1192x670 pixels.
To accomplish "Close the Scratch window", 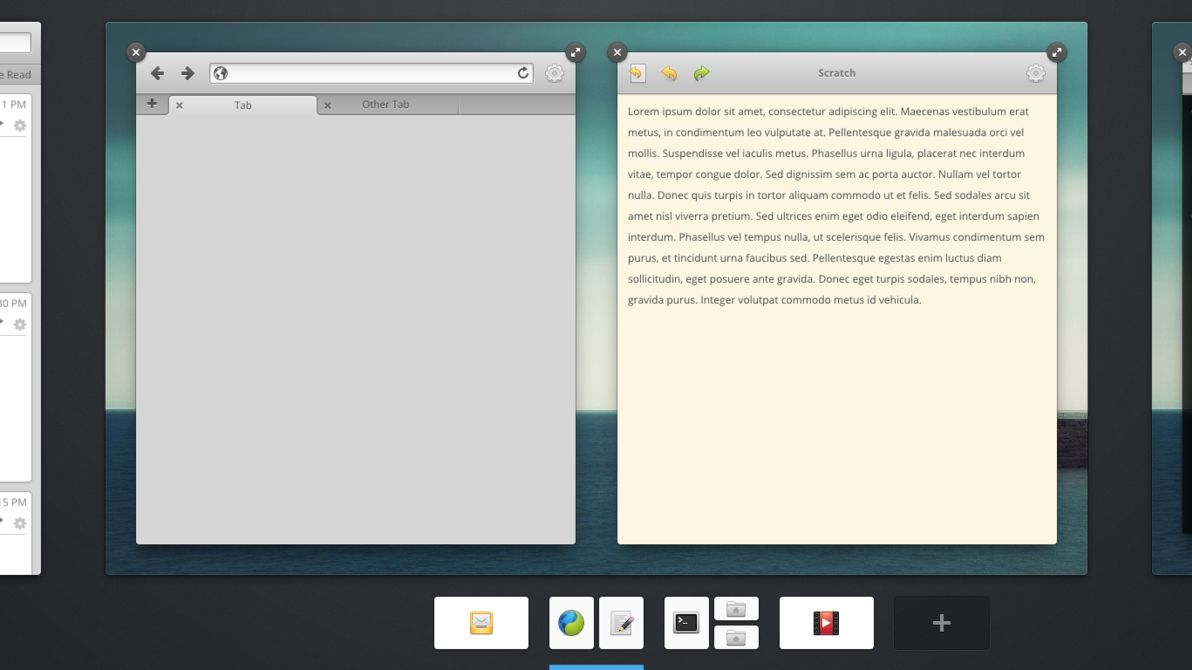I will pos(617,52).
